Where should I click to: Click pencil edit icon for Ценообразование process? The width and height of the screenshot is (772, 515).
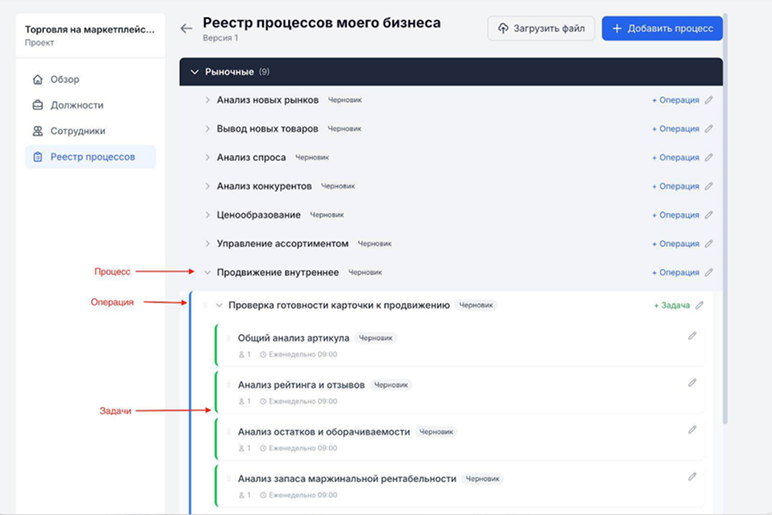[709, 215]
